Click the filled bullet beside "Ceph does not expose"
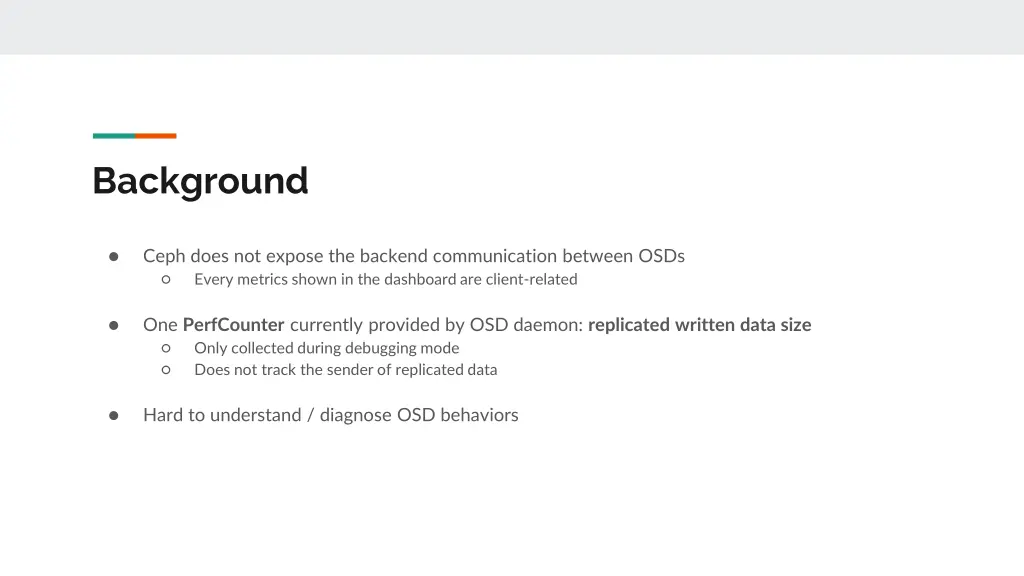Image resolution: width=1024 pixels, height=576 pixels. (114, 257)
